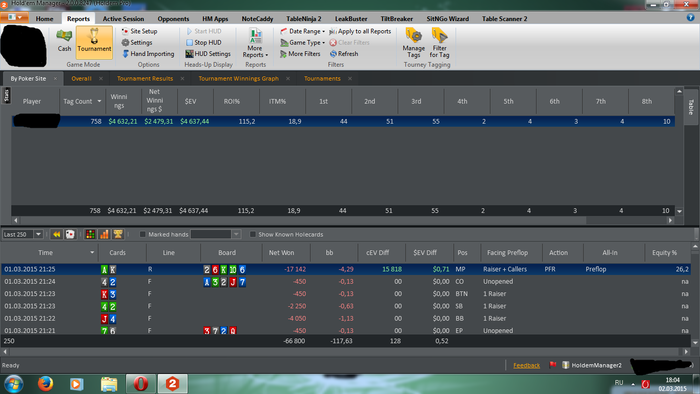Expand the Table side panel
This screenshot has height=394, width=700.
[691, 107]
